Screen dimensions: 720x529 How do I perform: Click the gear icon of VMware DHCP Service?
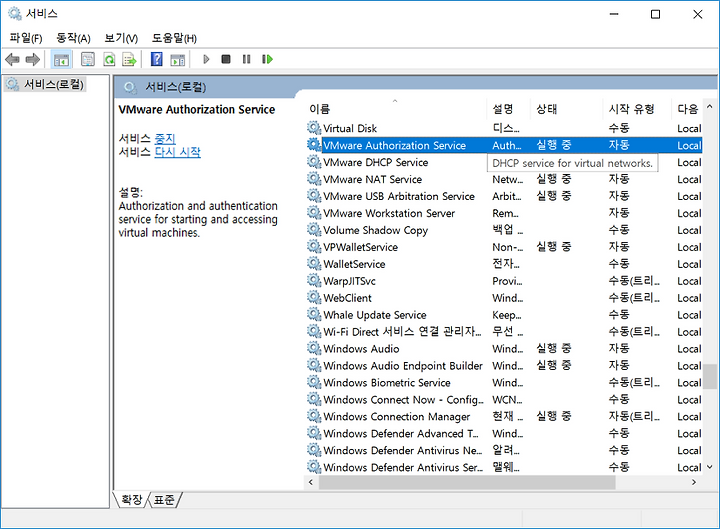(x=314, y=162)
